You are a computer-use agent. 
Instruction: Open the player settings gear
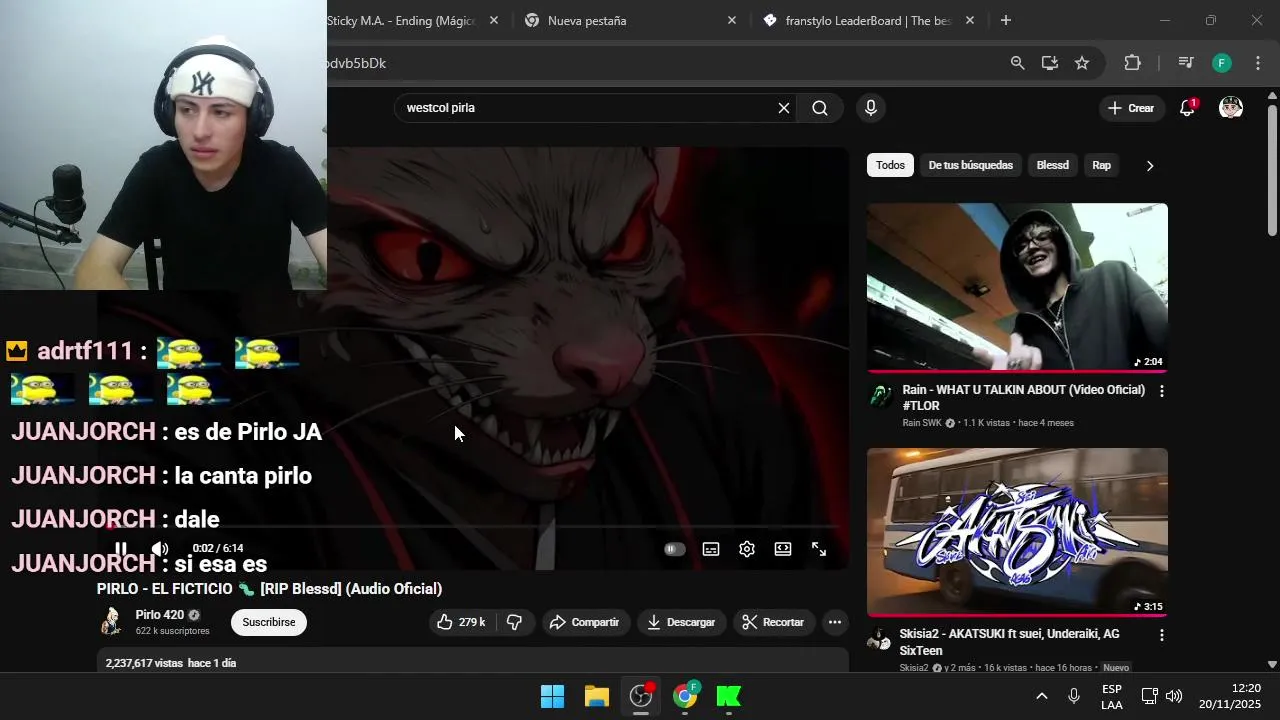pyautogui.click(x=747, y=549)
